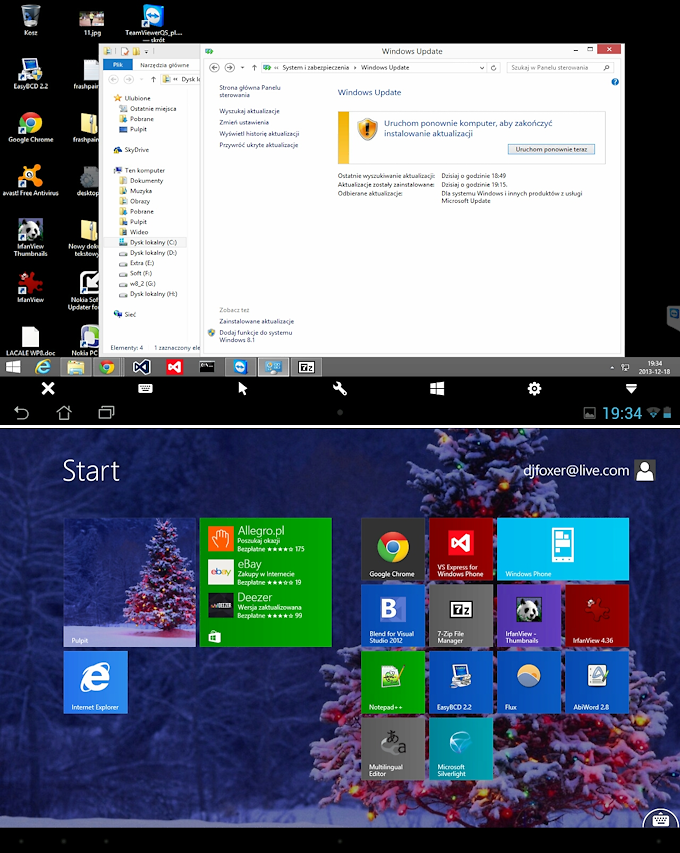This screenshot has height=853, width=680.
Task: Select Sieć in the navigation pane
Action: coord(125,314)
